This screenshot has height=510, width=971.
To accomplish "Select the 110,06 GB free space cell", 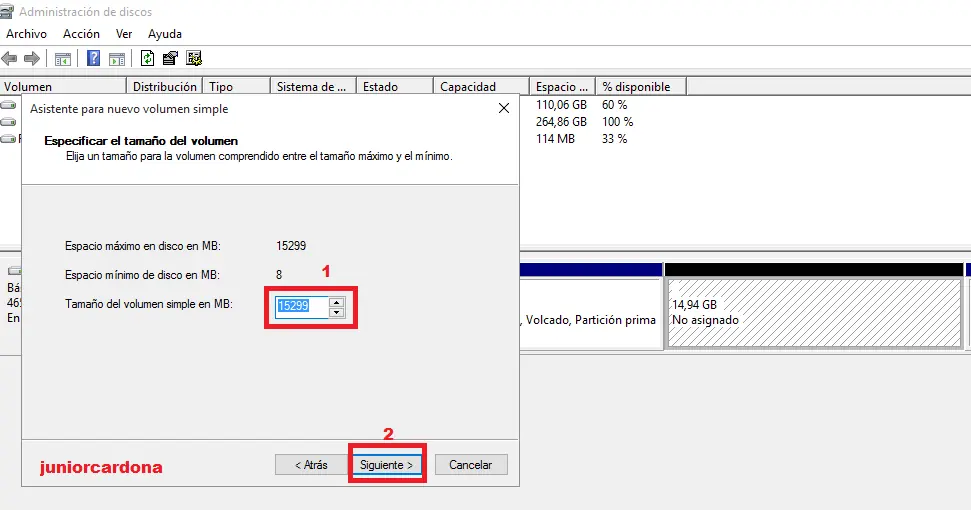I will (561, 105).
